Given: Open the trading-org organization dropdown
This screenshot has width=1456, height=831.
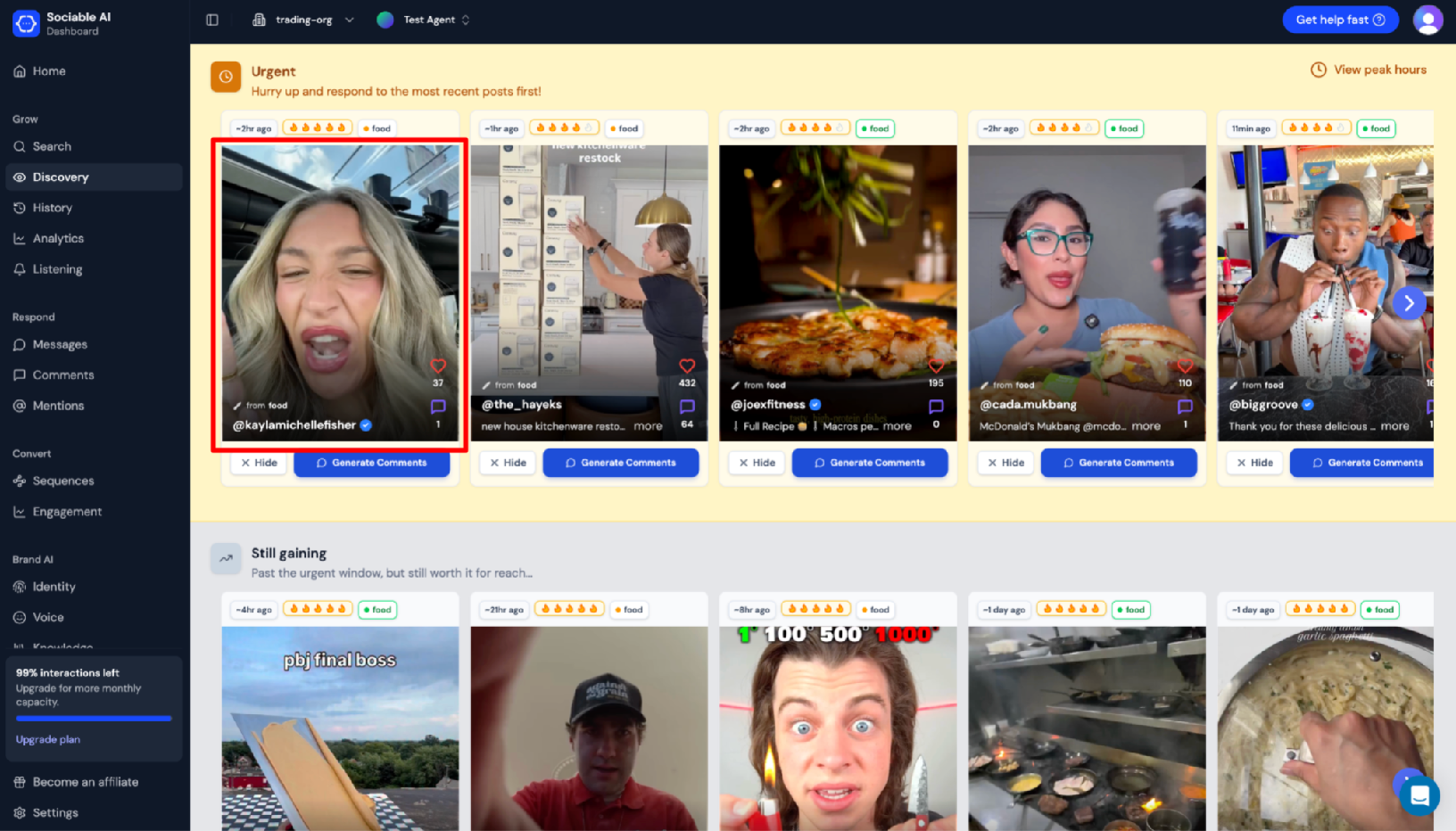Looking at the screenshot, I should coord(303,20).
